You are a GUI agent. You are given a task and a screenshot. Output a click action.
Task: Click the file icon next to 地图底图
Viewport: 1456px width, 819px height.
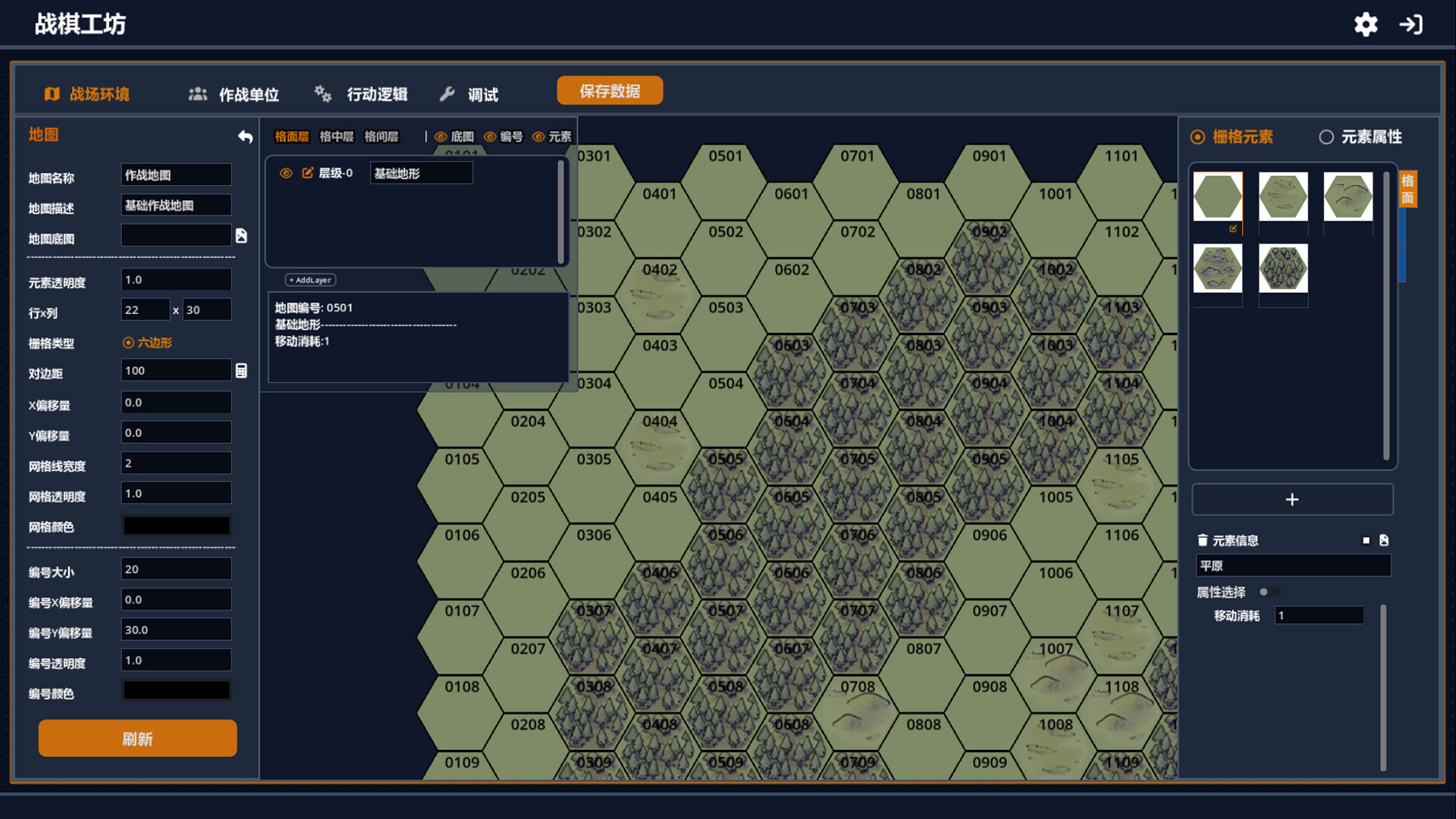241,236
